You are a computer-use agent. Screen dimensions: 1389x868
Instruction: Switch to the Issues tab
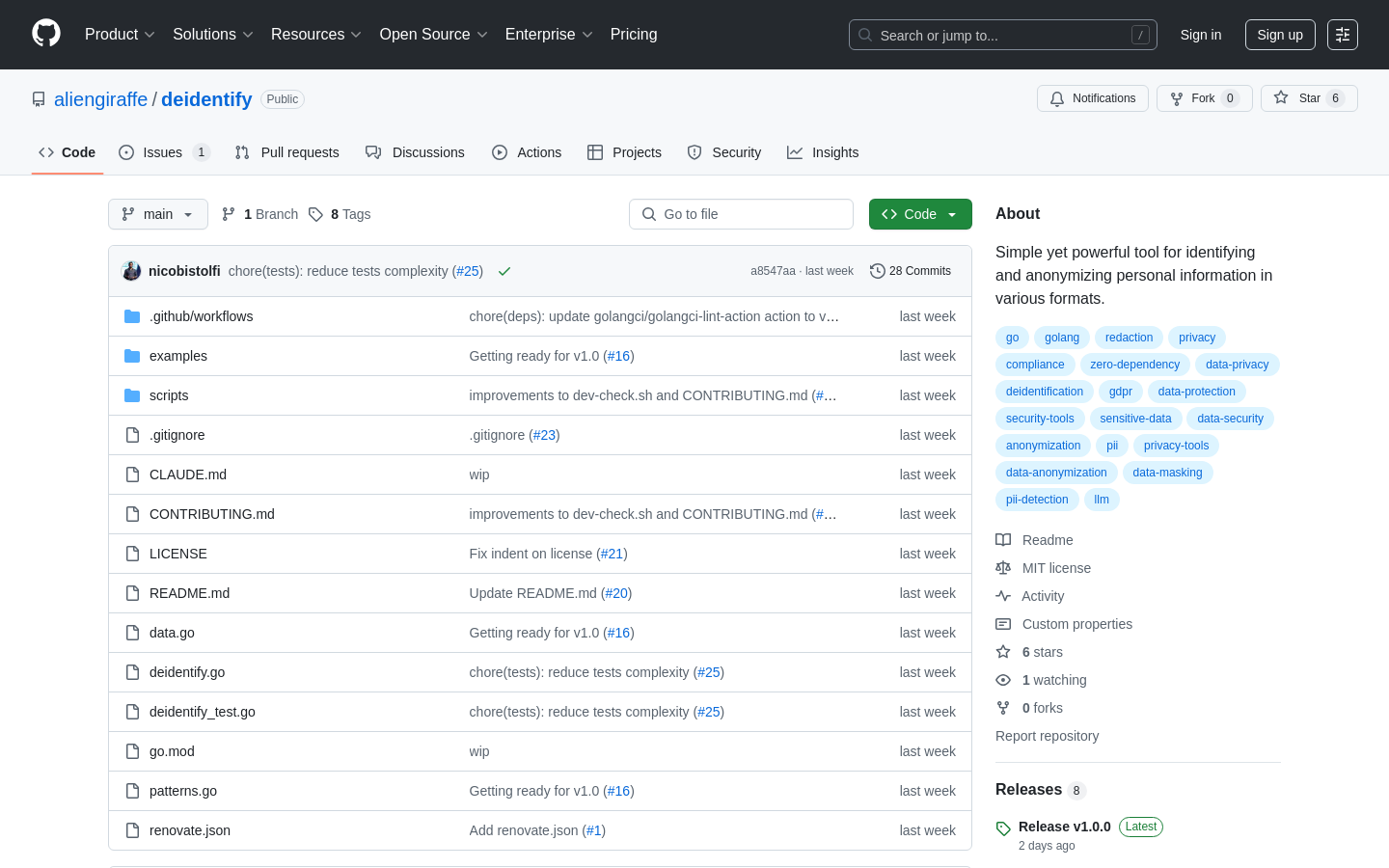click(164, 152)
